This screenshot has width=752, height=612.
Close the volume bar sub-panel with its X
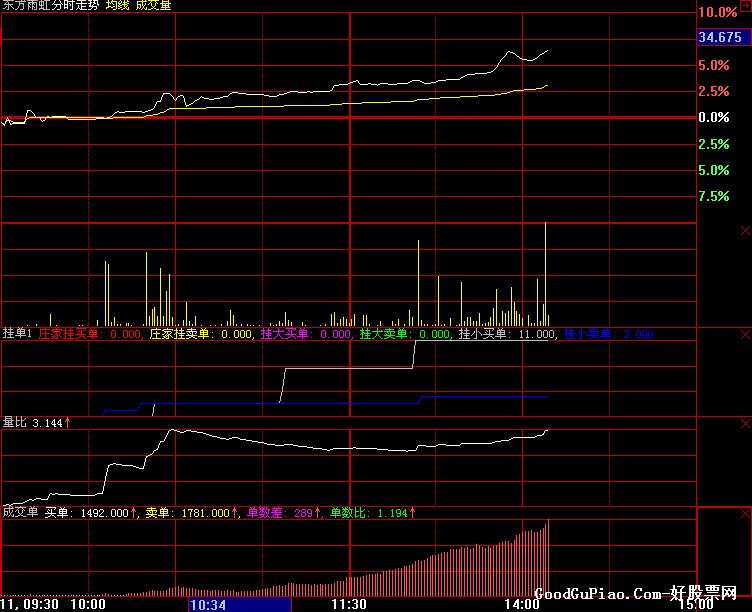745,231
